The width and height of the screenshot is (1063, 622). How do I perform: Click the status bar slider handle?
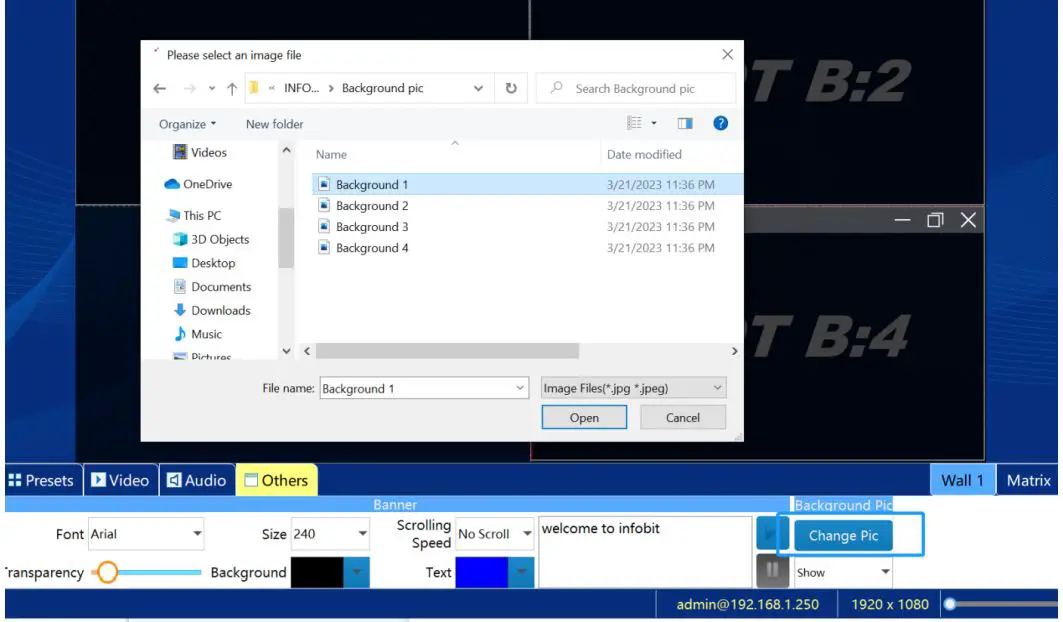[950, 604]
